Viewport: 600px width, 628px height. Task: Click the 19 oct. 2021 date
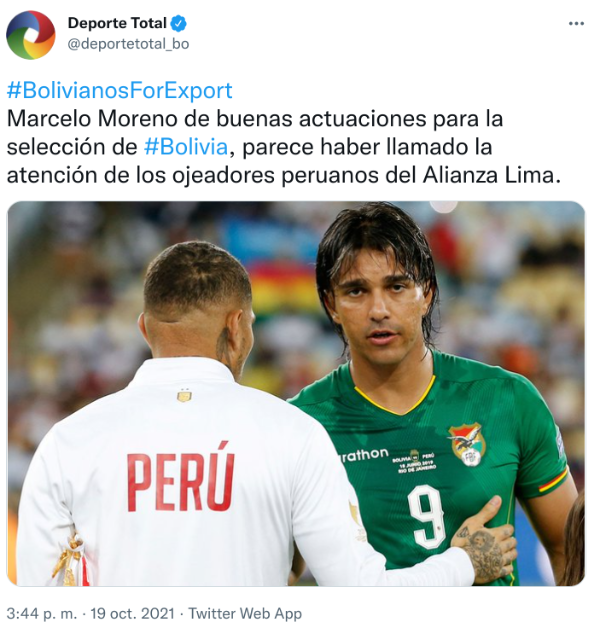click(133, 613)
